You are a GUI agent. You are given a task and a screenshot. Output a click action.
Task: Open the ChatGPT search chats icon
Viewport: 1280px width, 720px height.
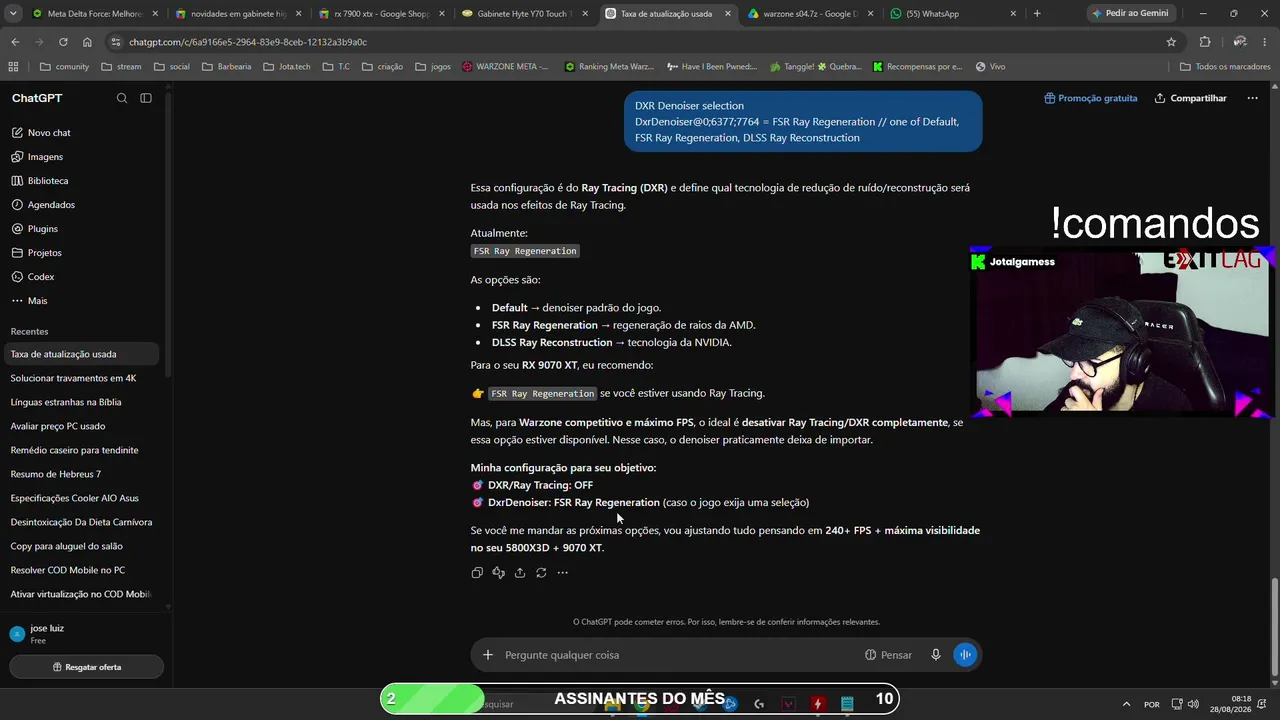point(122,98)
